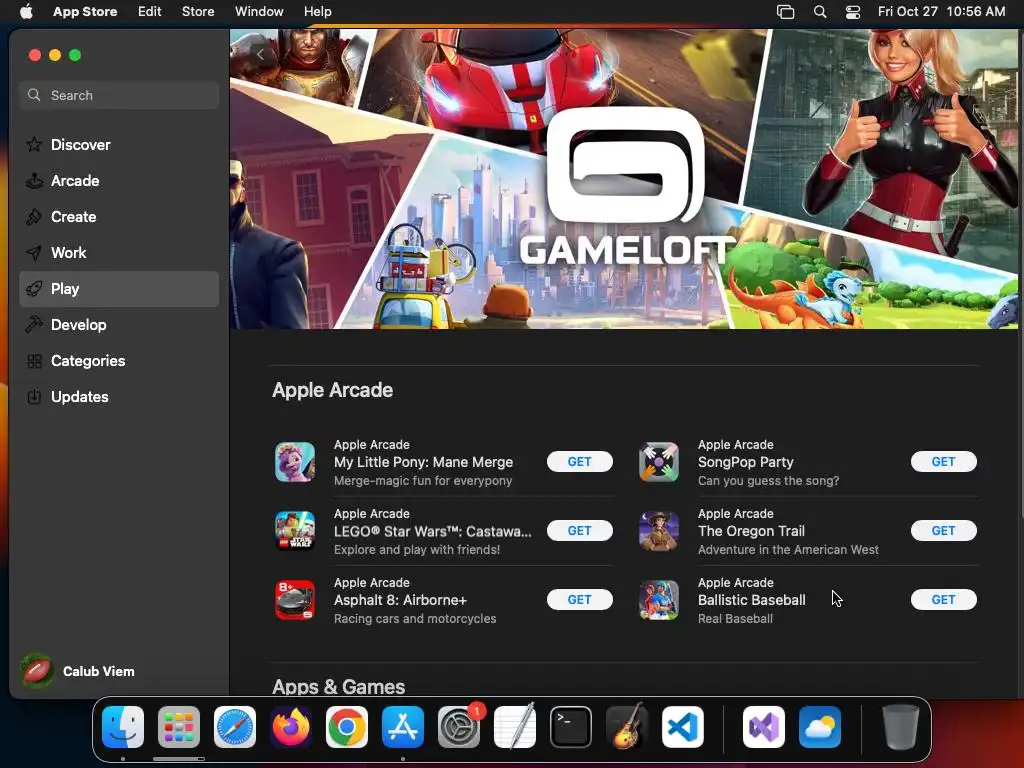
Task: Open the Edit menu
Action: (150, 11)
